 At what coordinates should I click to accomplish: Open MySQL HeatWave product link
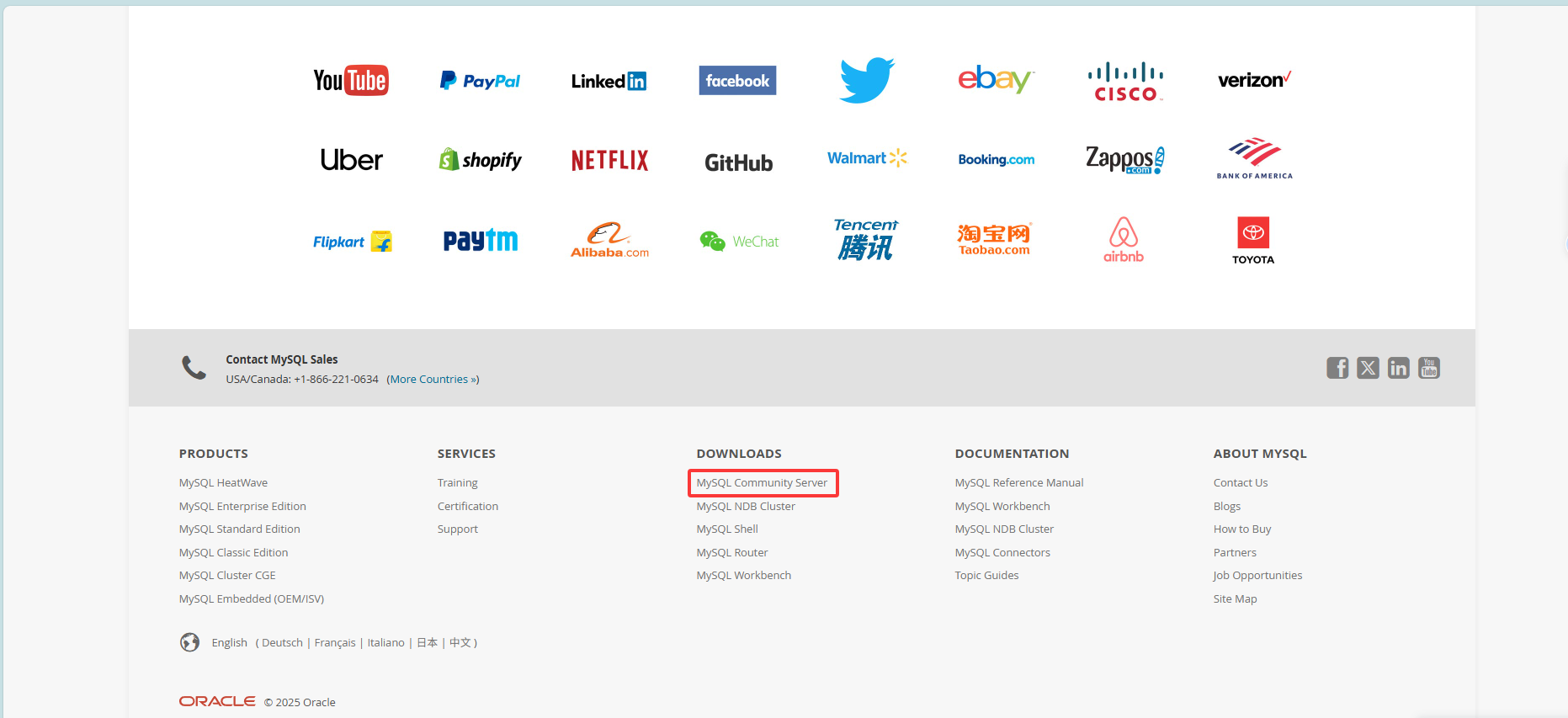coord(223,483)
